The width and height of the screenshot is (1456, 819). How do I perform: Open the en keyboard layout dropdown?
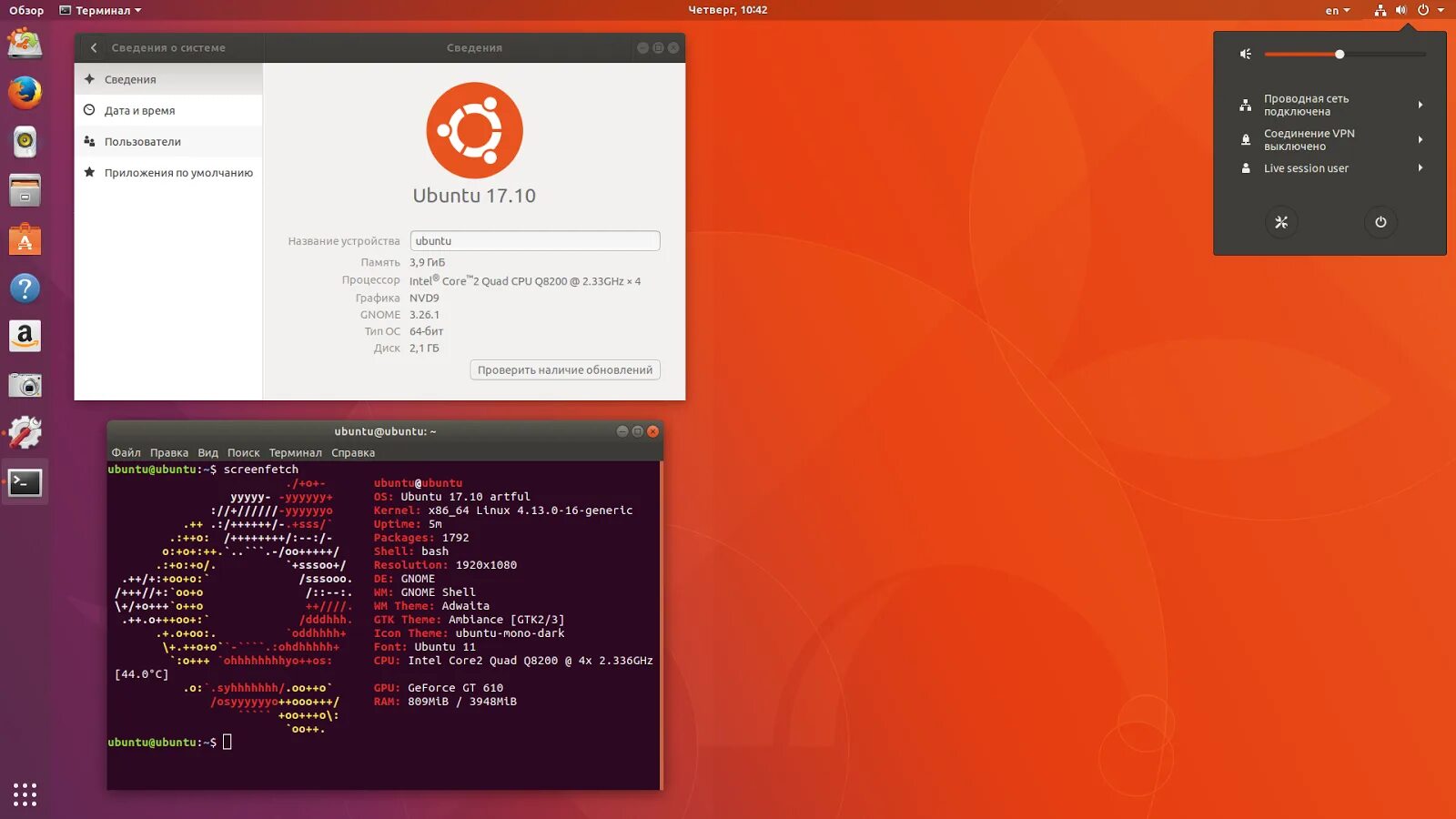1338,10
